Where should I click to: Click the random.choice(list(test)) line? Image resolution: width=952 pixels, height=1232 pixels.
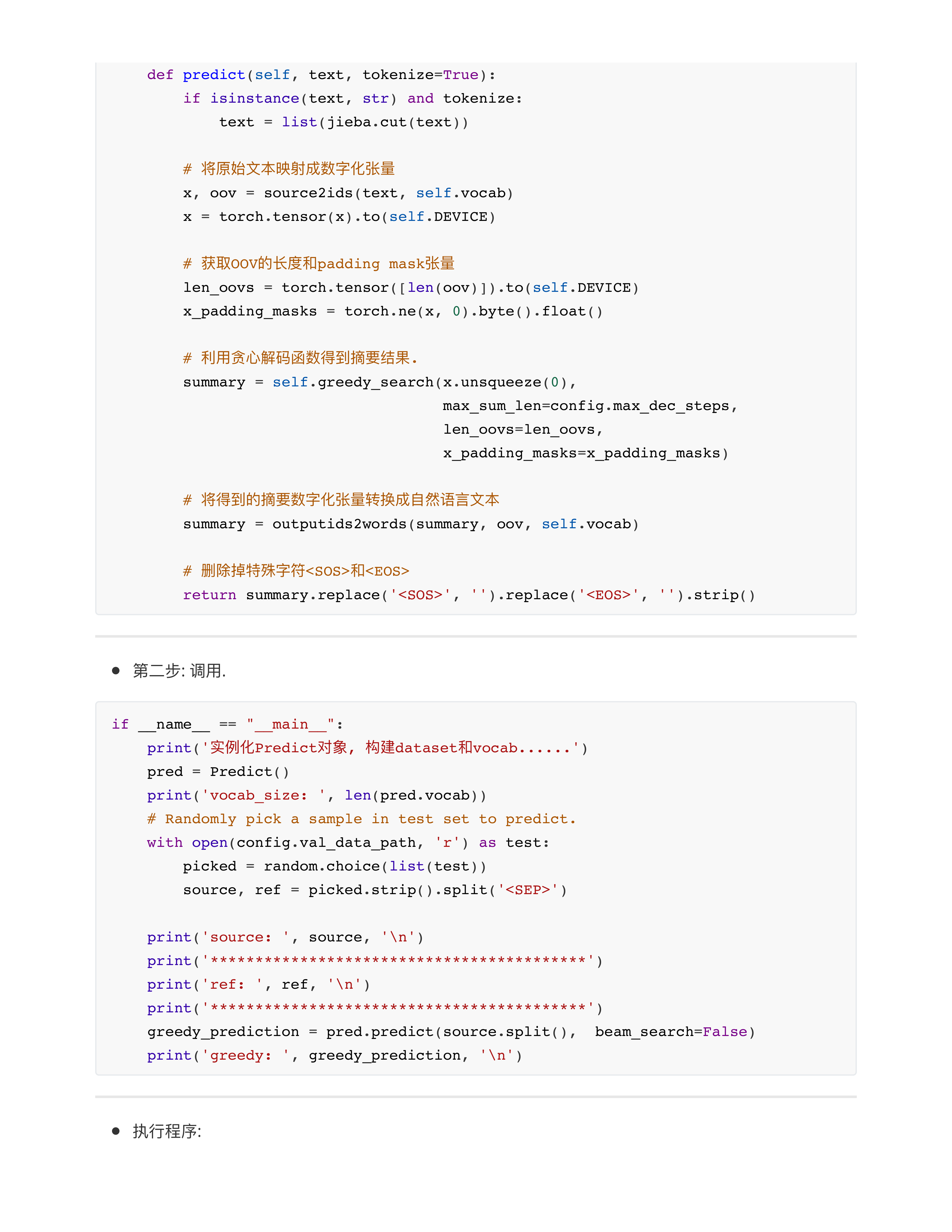334,866
